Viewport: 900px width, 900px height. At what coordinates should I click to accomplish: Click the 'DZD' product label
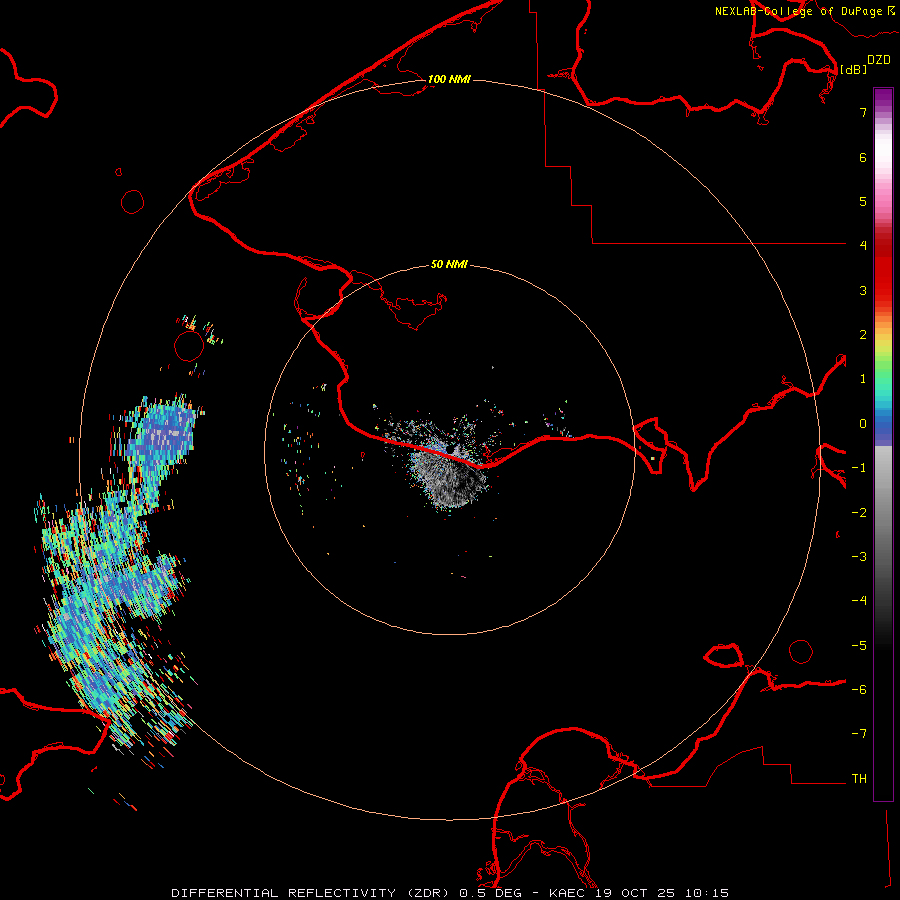[x=879, y=60]
